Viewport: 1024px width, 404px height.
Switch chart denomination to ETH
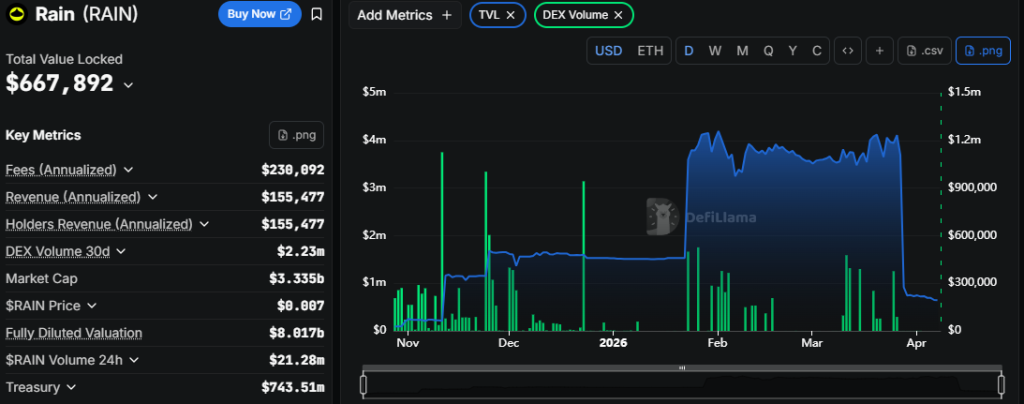pyautogui.click(x=650, y=51)
